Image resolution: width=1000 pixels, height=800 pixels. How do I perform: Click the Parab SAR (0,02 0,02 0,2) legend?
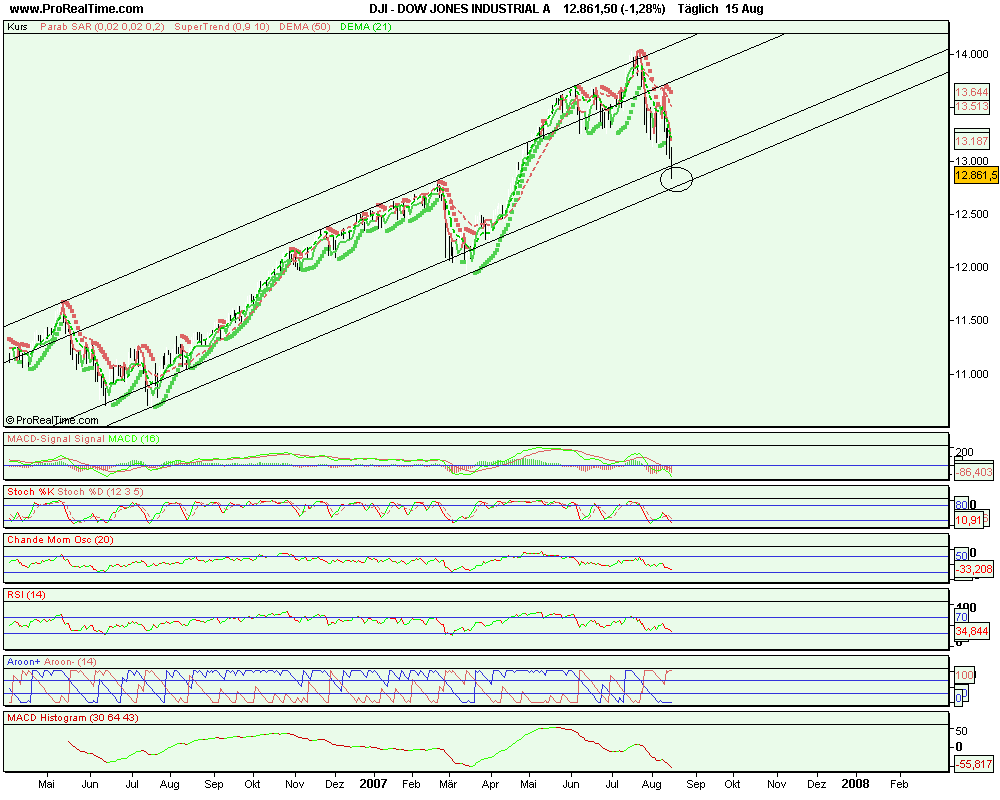point(102,27)
